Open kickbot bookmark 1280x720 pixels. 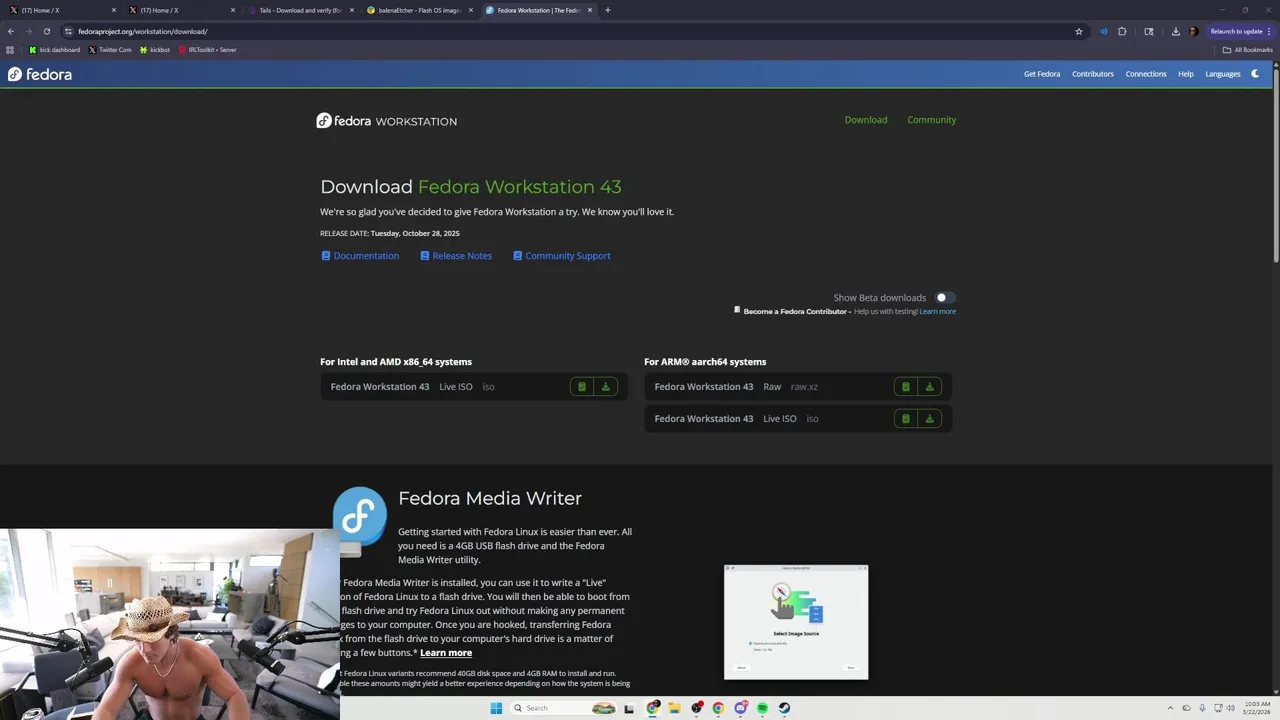click(155, 50)
